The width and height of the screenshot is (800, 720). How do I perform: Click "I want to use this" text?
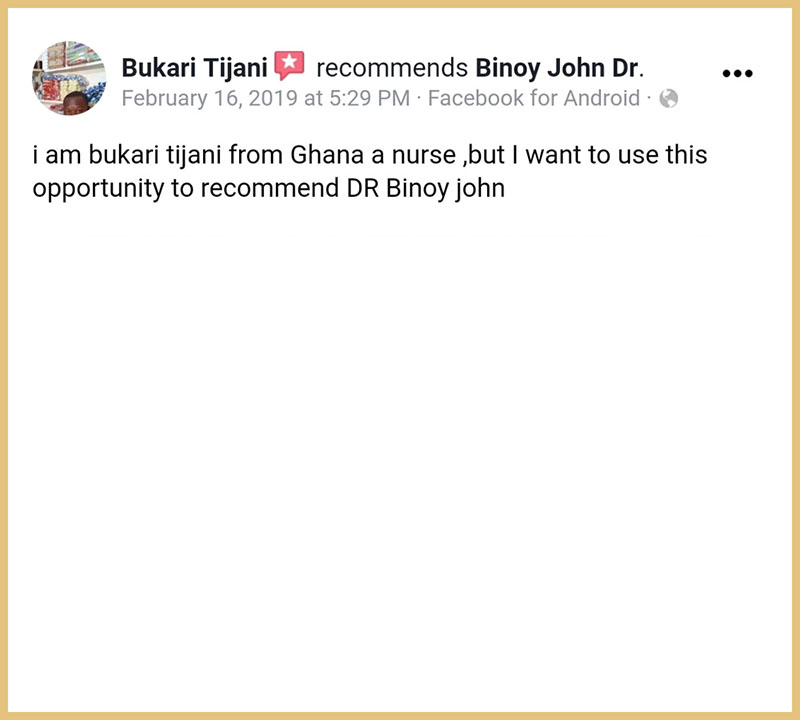[610, 158]
